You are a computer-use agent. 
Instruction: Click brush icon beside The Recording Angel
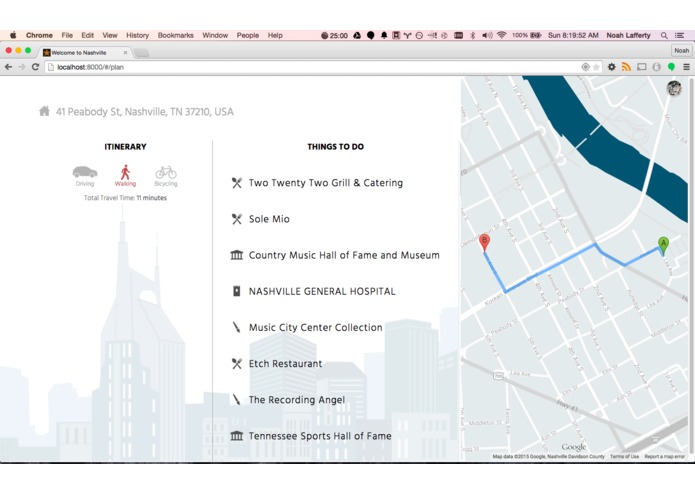point(237,400)
